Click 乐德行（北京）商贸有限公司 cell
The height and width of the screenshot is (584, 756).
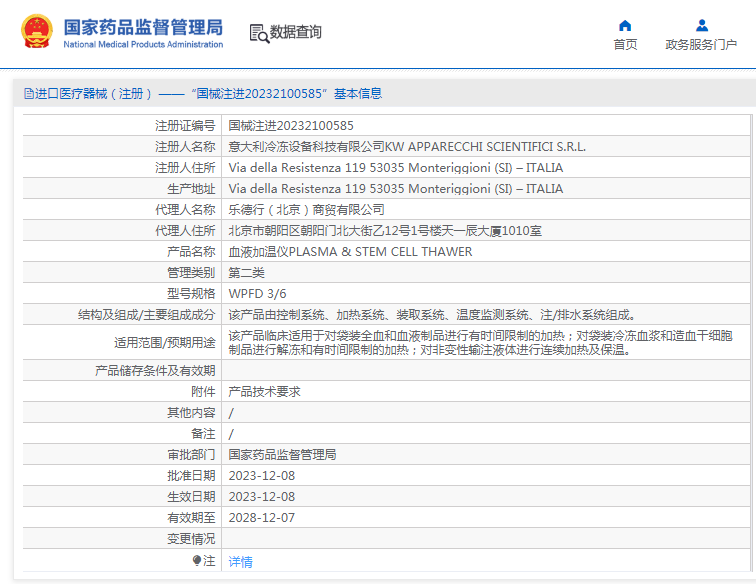[x=306, y=210]
